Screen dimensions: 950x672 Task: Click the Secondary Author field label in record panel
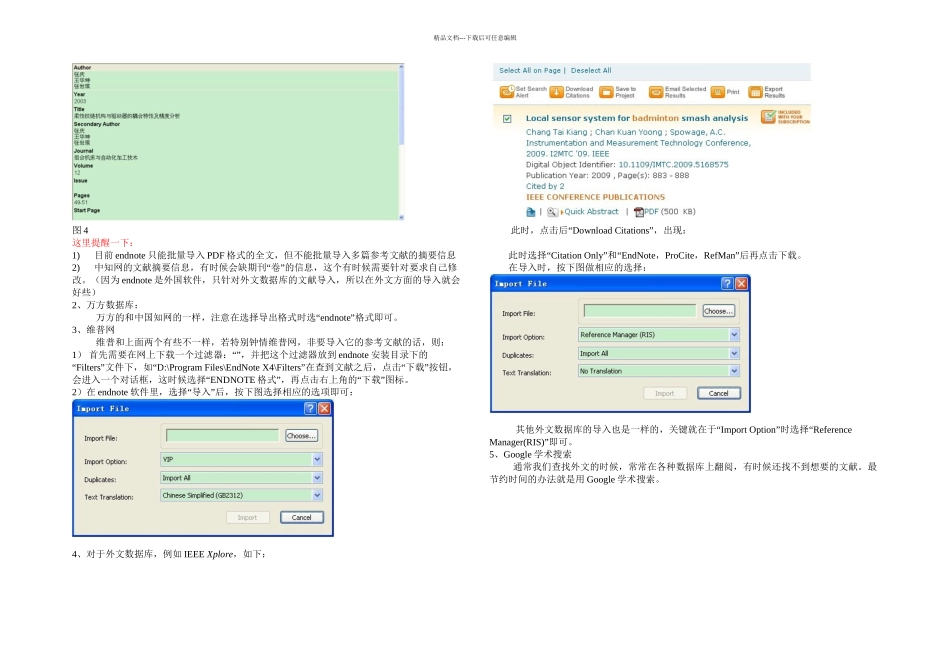pos(97,124)
